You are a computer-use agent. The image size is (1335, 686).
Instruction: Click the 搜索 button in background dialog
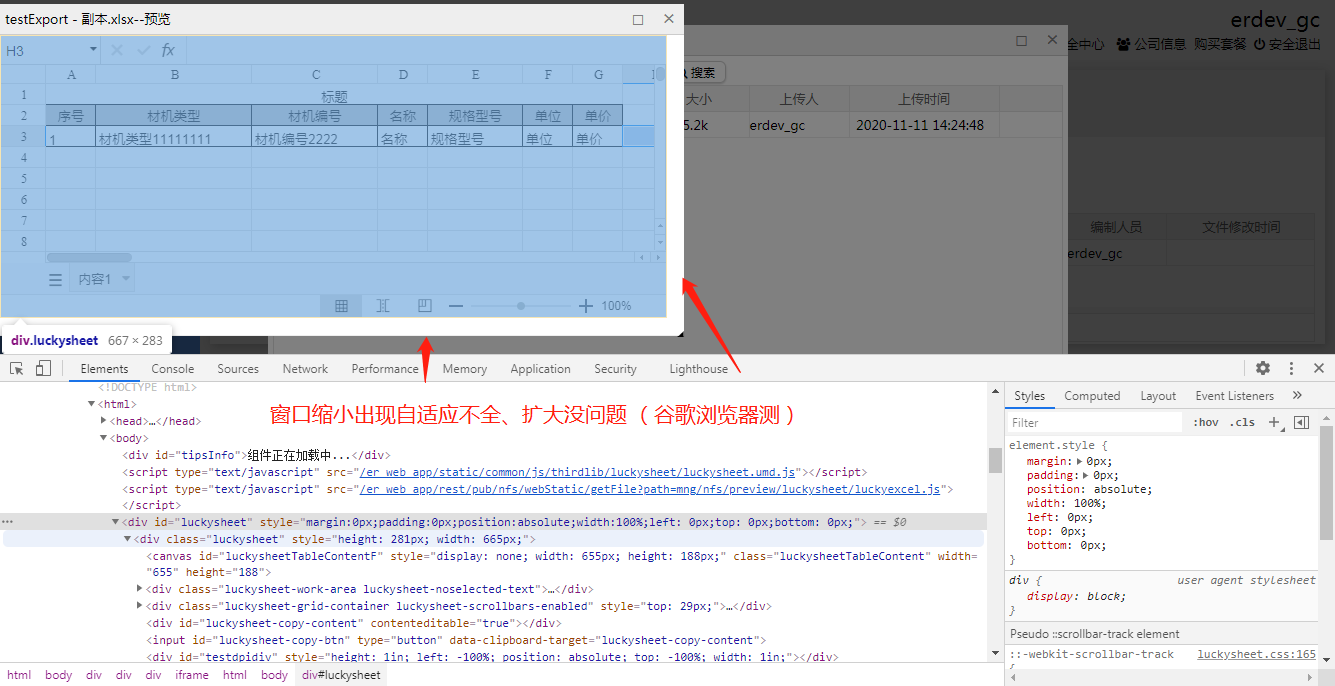coord(704,73)
